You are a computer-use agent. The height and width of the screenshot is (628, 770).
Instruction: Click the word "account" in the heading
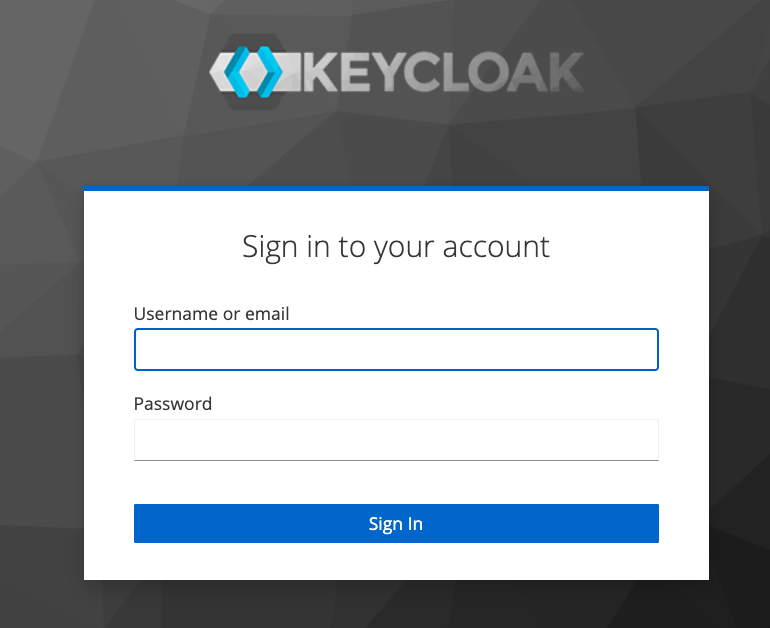(496, 247)
